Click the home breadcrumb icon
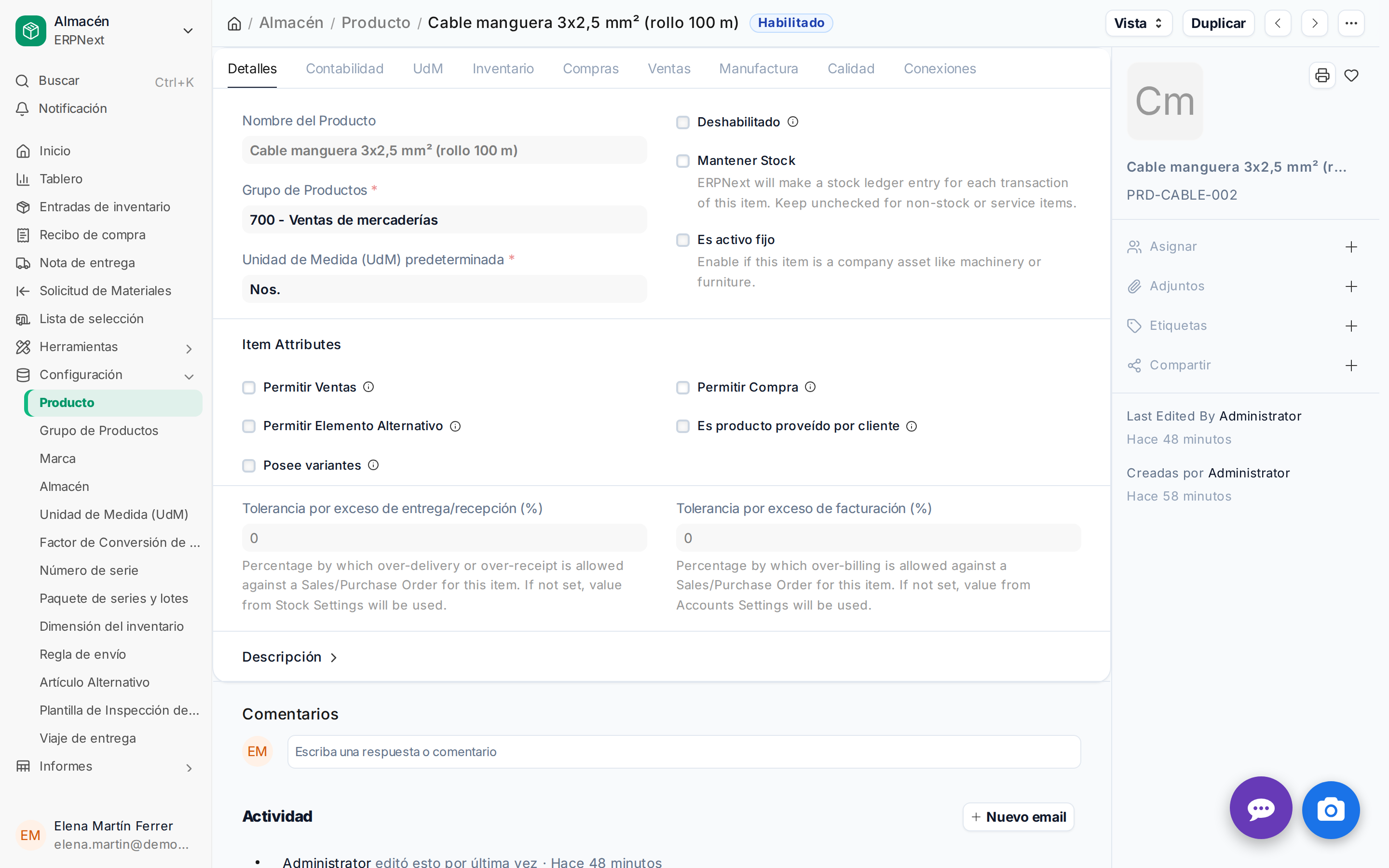This screenshot has height=868, width=1389. coord(234,24)
